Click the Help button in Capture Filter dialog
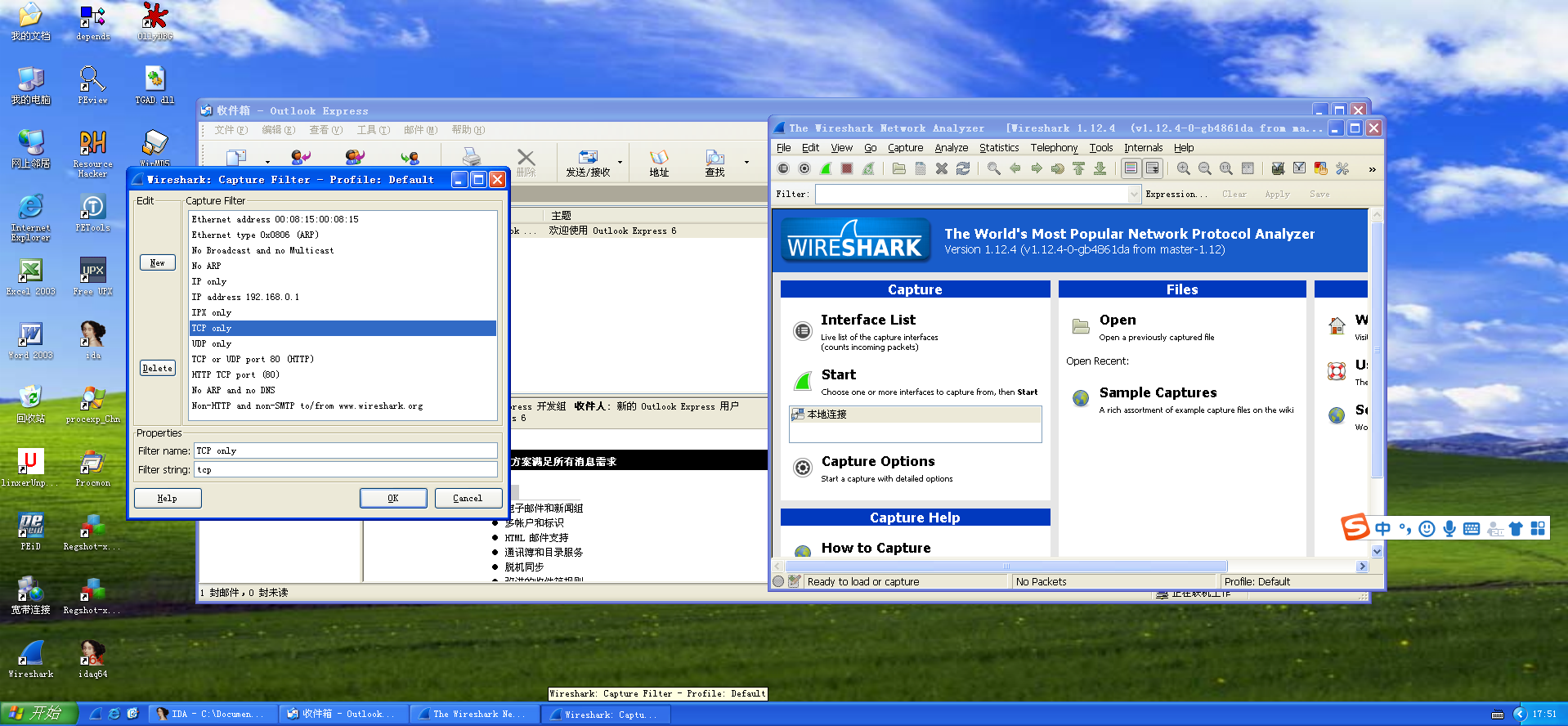 click(x=168, y=498)
